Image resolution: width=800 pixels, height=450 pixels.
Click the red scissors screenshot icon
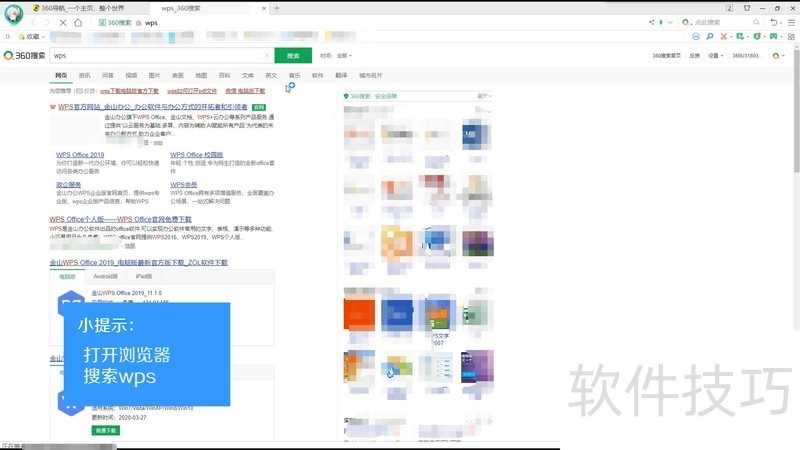tap(723, 37)
